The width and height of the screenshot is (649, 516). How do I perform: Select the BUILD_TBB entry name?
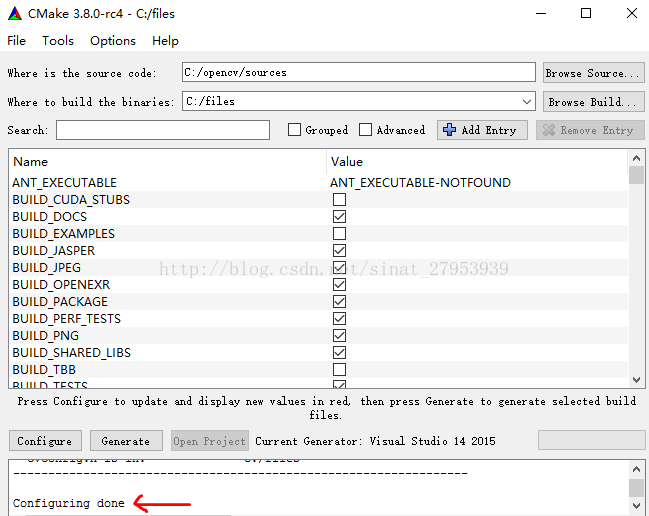coord(44,370)
